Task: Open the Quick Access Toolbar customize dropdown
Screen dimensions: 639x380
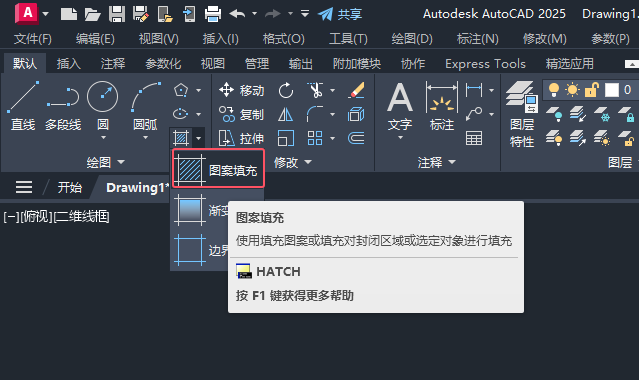Action: pos(305,14)
